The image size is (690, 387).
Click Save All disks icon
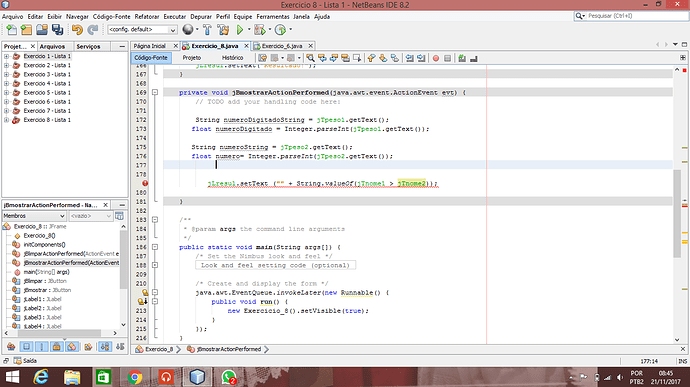(58, 29)
